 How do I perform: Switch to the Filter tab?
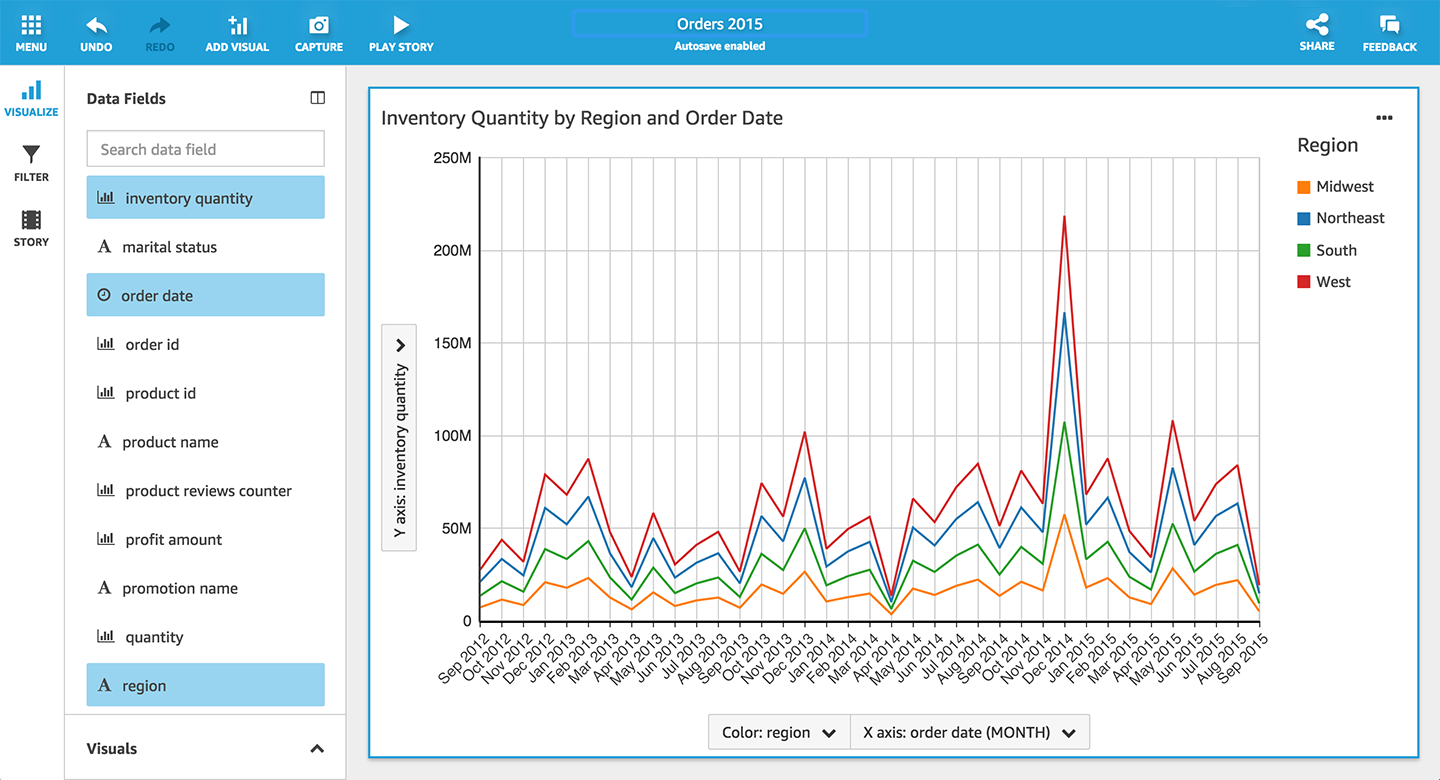click(31, 162)
